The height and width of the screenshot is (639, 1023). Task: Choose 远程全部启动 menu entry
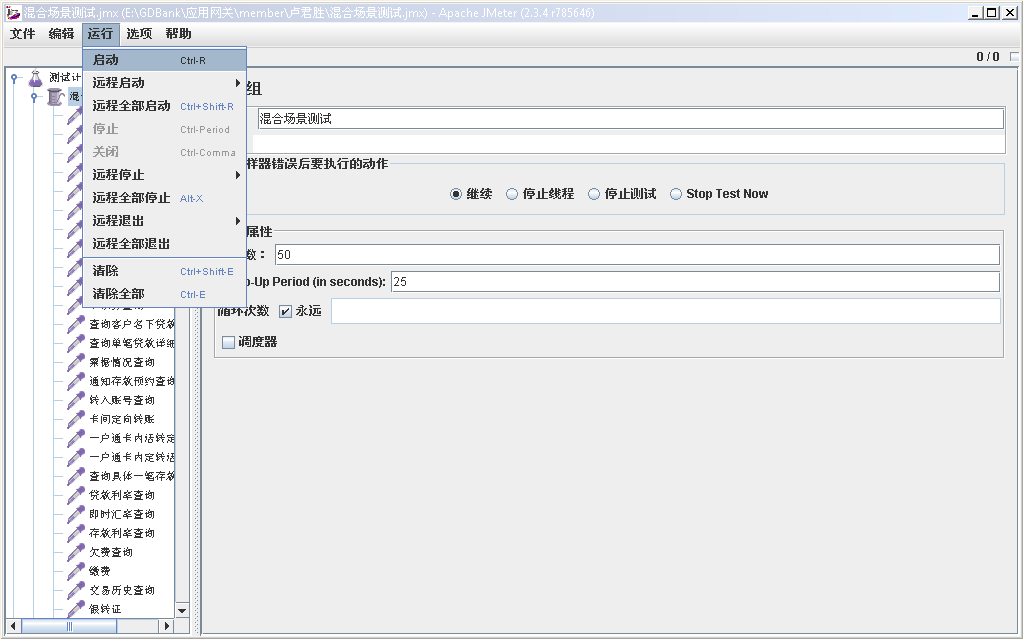click(x=164, y=106)
